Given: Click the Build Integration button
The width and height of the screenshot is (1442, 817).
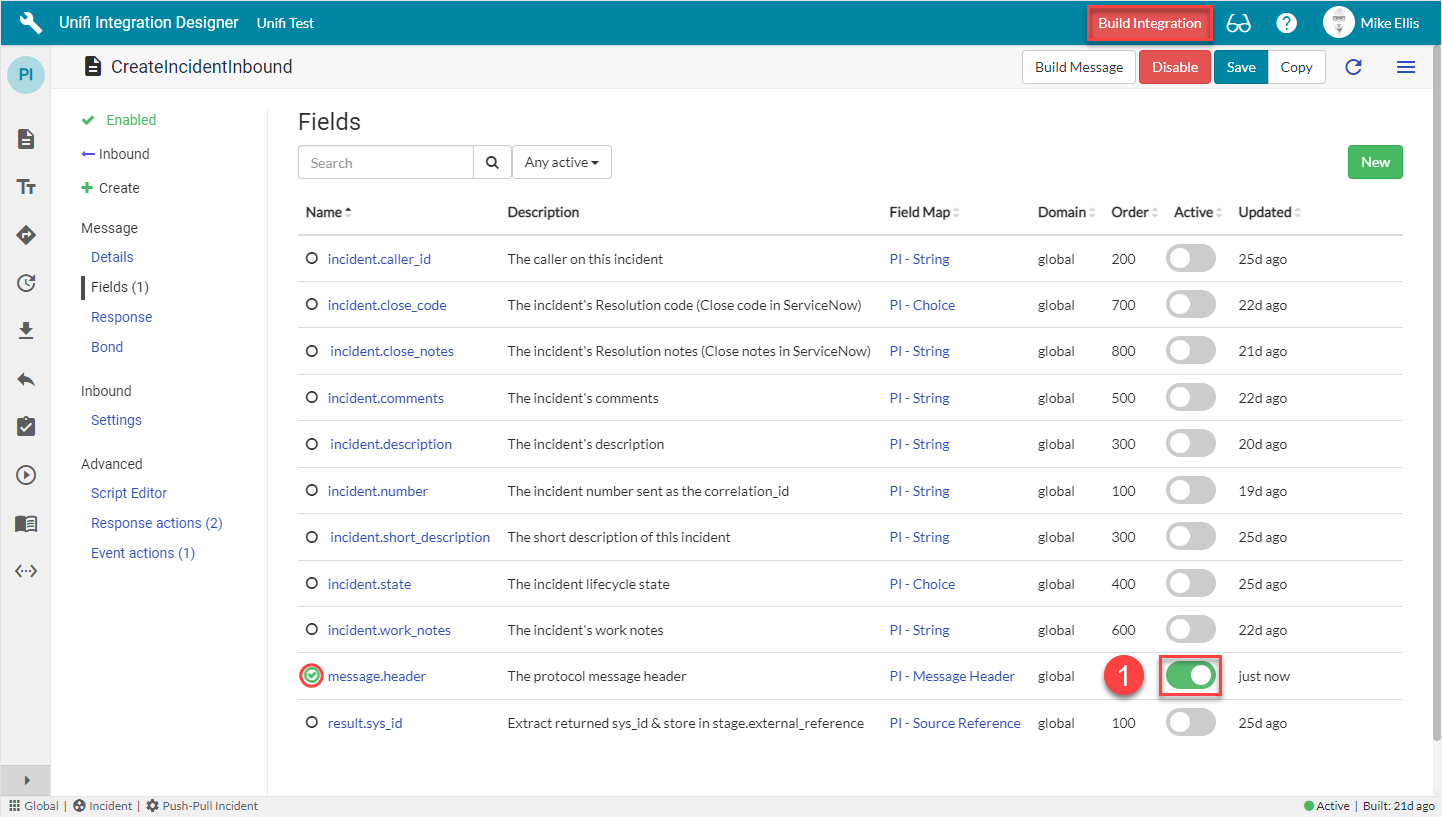Looking at the screenshot, I should point(1149,23).
